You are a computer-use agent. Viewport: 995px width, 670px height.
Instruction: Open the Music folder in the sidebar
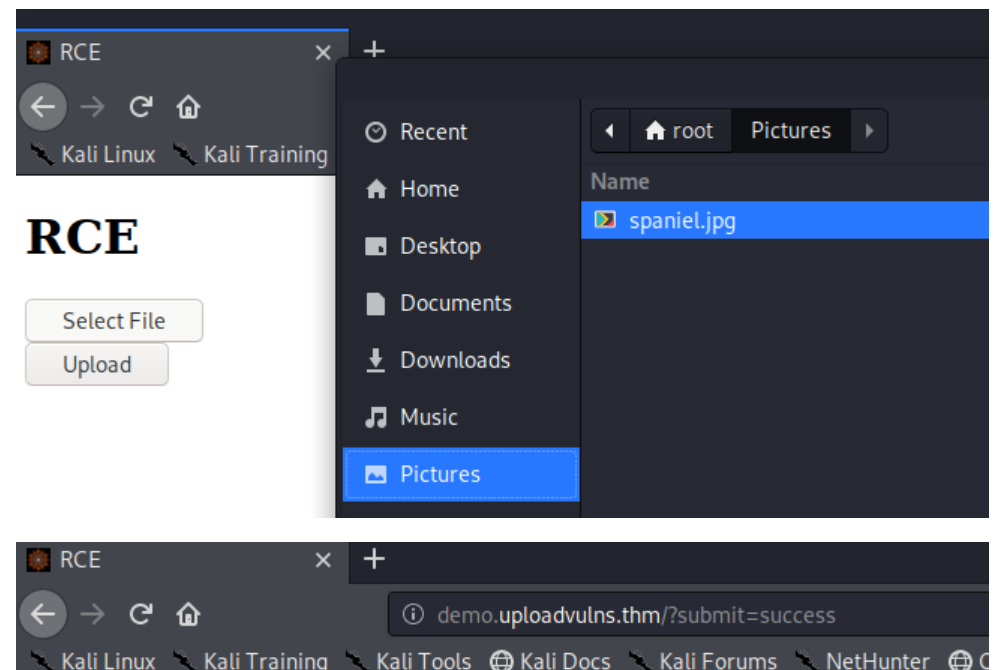[428, 417]
